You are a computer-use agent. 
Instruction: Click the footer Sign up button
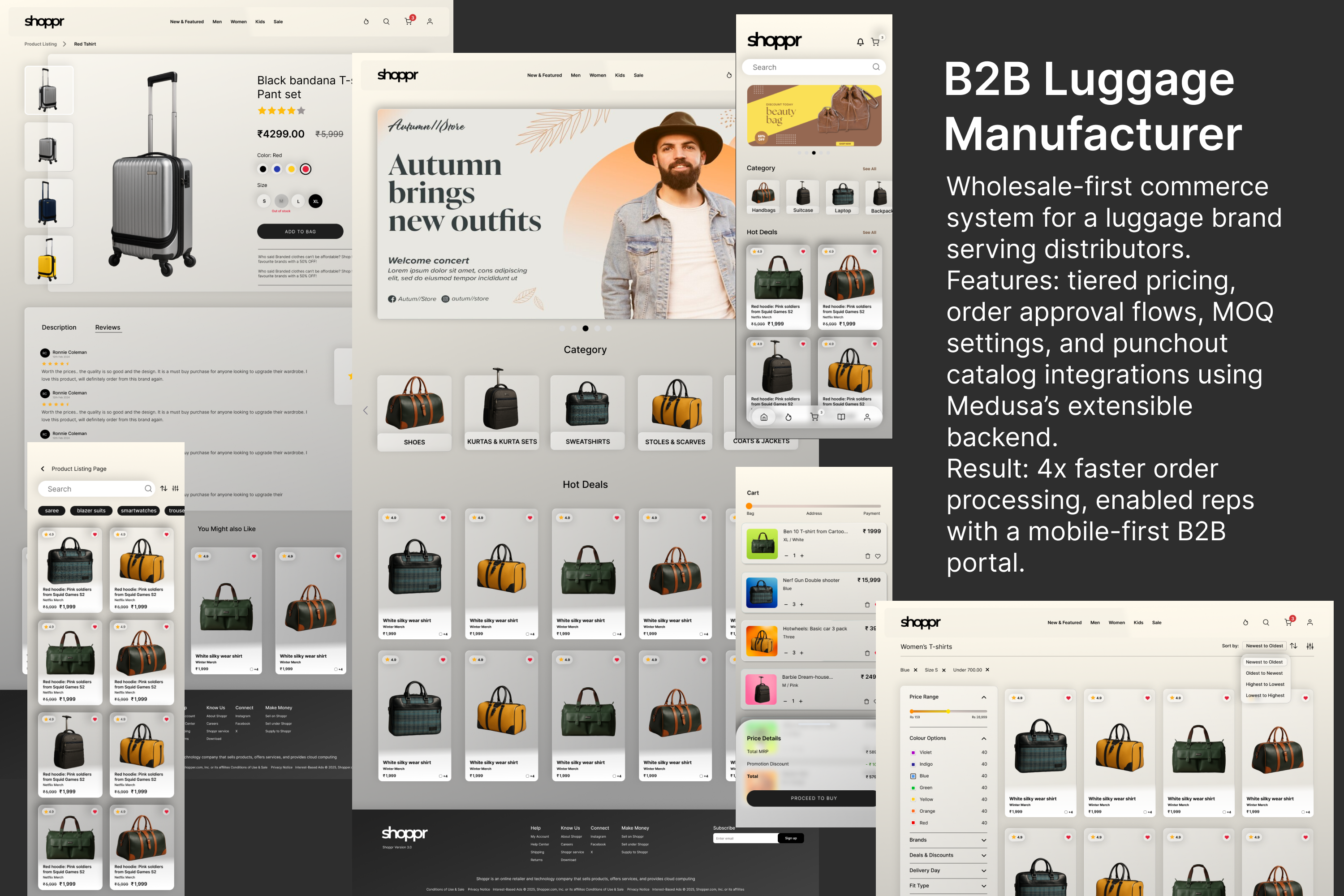(x=791, y=838)
